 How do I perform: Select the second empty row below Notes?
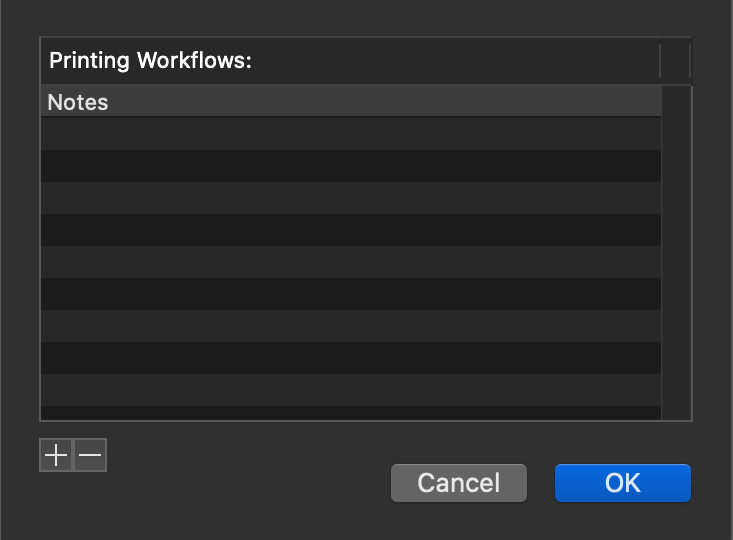[x=351, y=166]
